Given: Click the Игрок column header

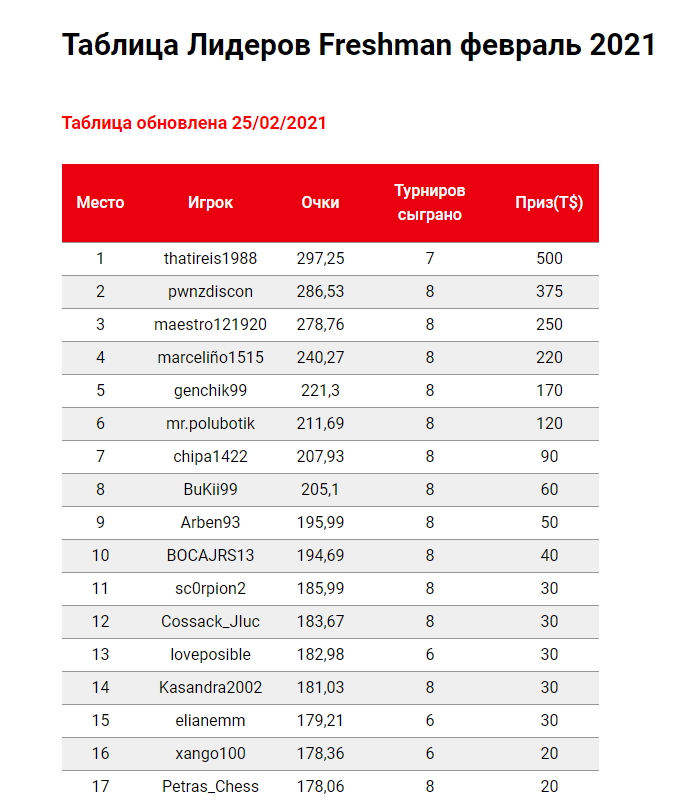Looking at the screenshot, I should click(x=210, y=203).
